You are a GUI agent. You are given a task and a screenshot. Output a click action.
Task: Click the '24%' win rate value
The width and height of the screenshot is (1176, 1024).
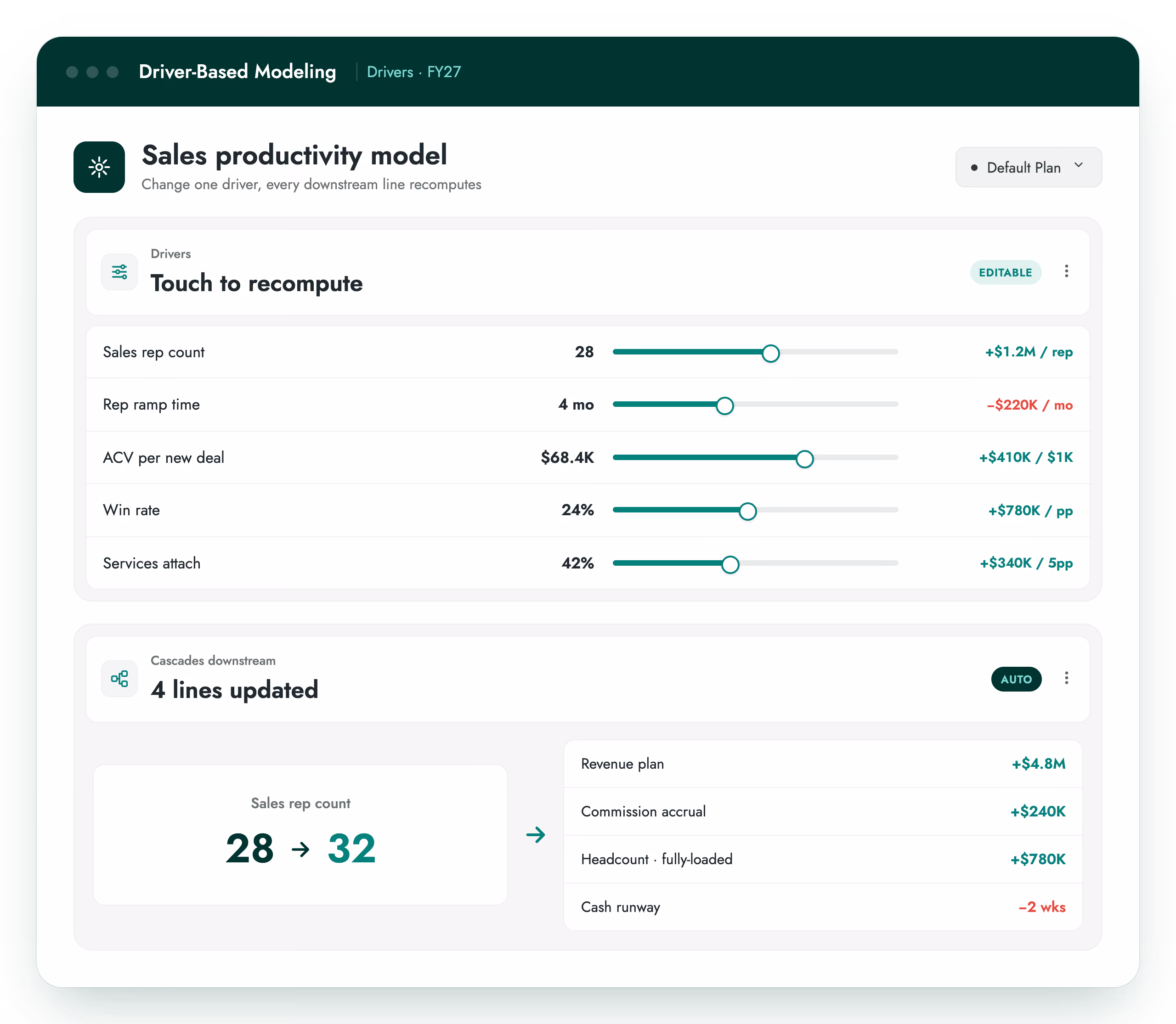[x=578, y=510]
